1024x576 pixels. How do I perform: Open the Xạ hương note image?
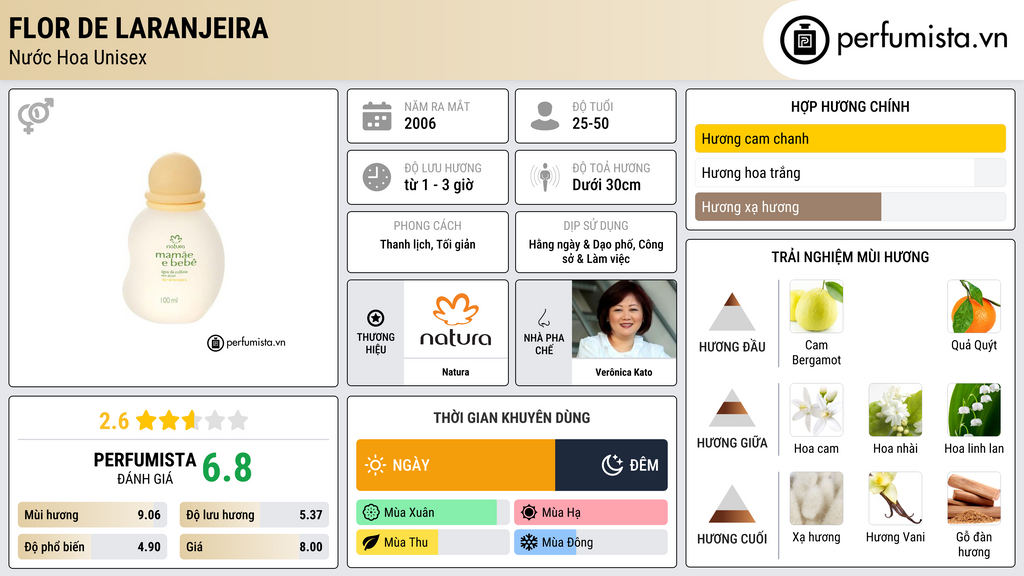click(x=816, y=499)
